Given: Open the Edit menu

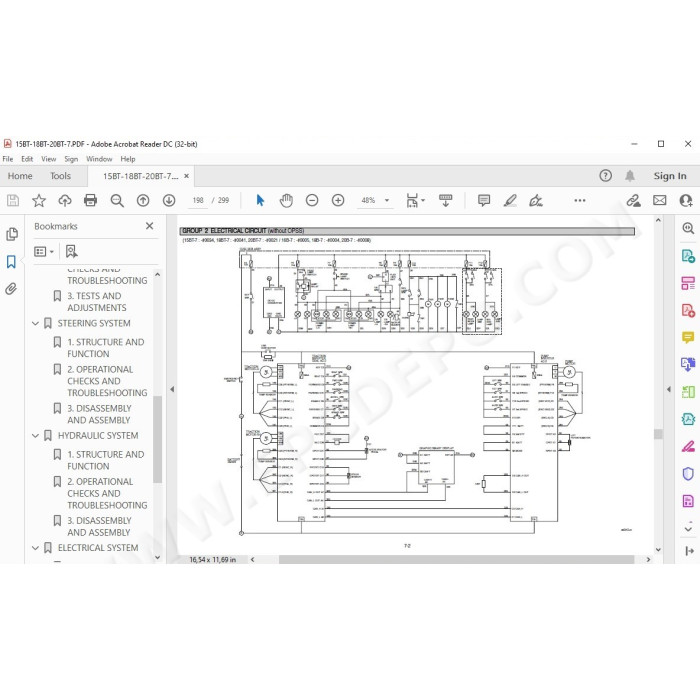Looking at the screenshot, I should point(27,159).
